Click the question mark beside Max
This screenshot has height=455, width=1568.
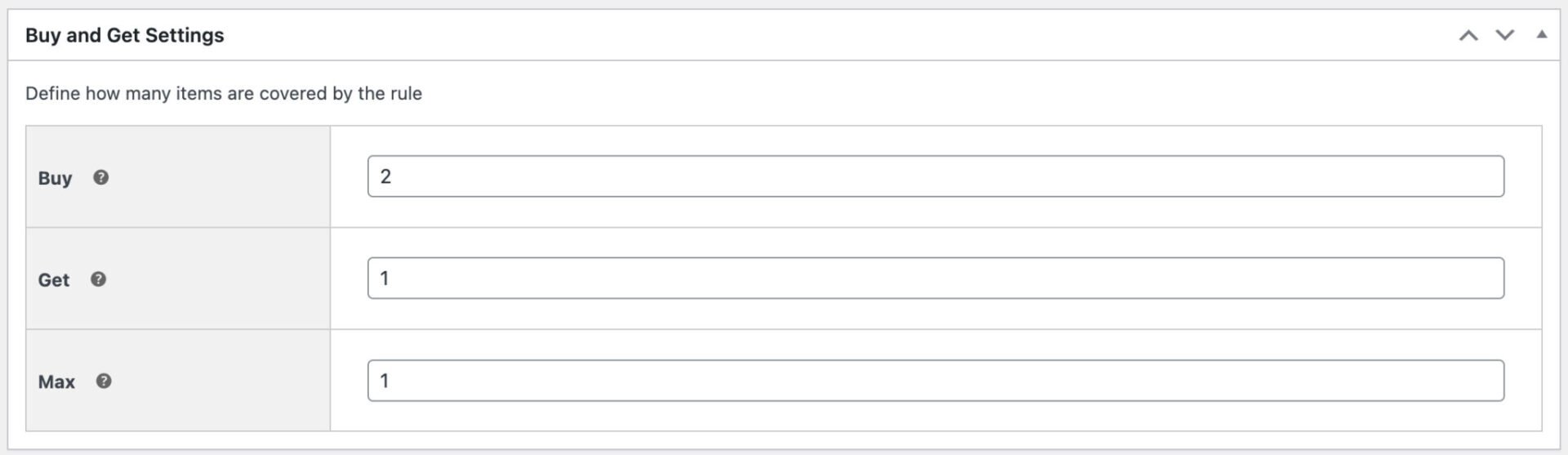pyautogui.click(x=104, y=381)
